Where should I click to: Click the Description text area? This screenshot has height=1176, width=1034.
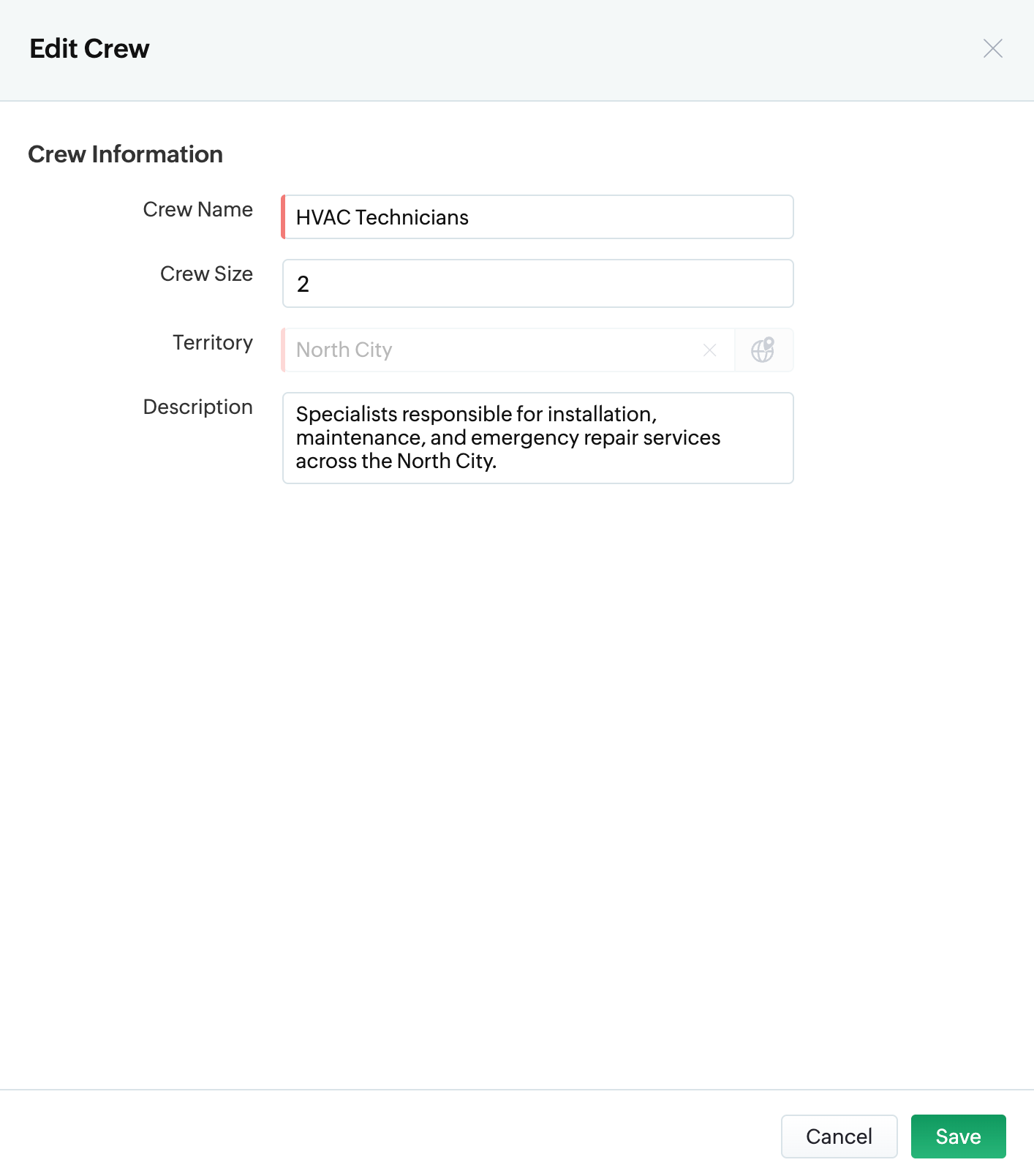(x=537, y=438)
